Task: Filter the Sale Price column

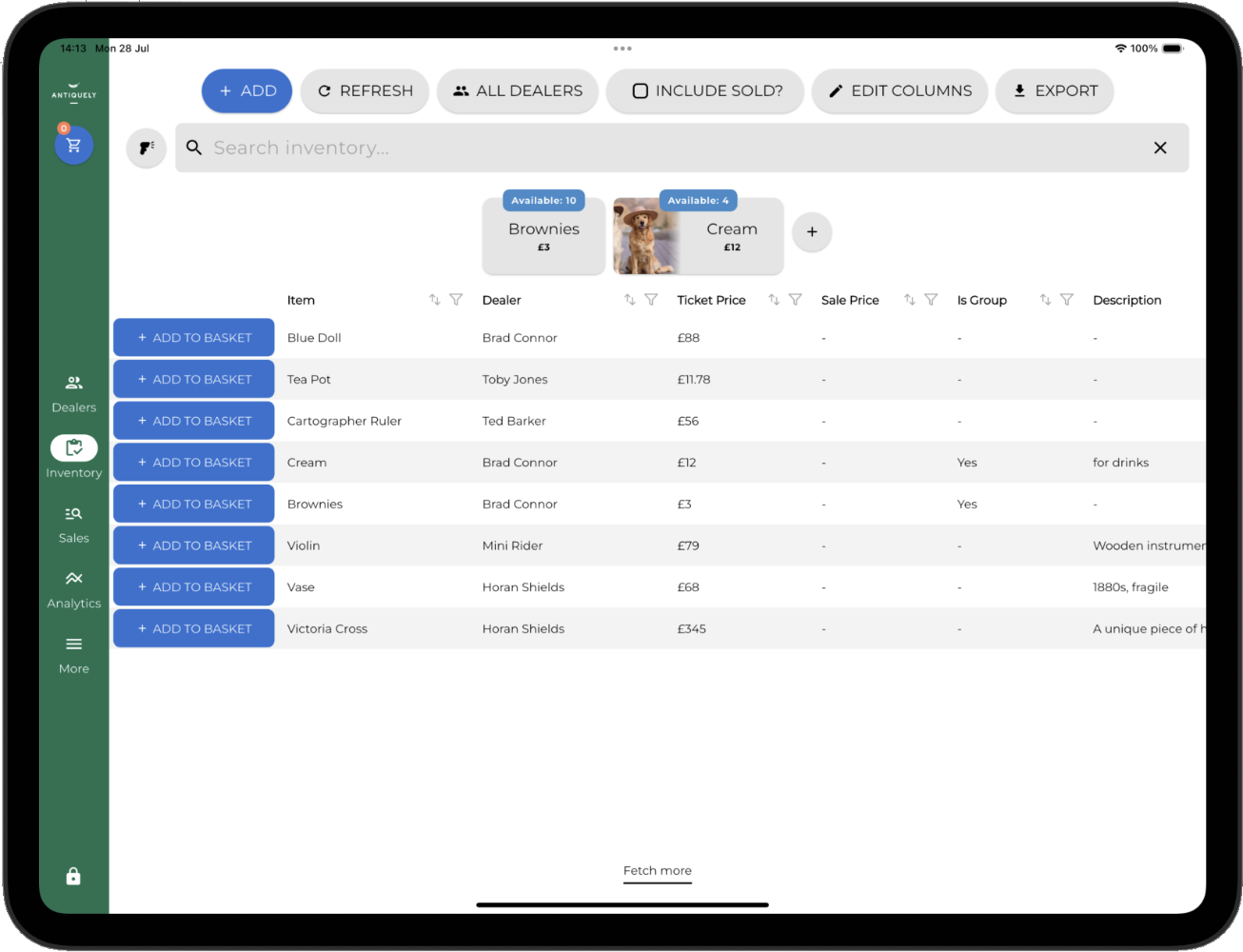Action: 931,300
